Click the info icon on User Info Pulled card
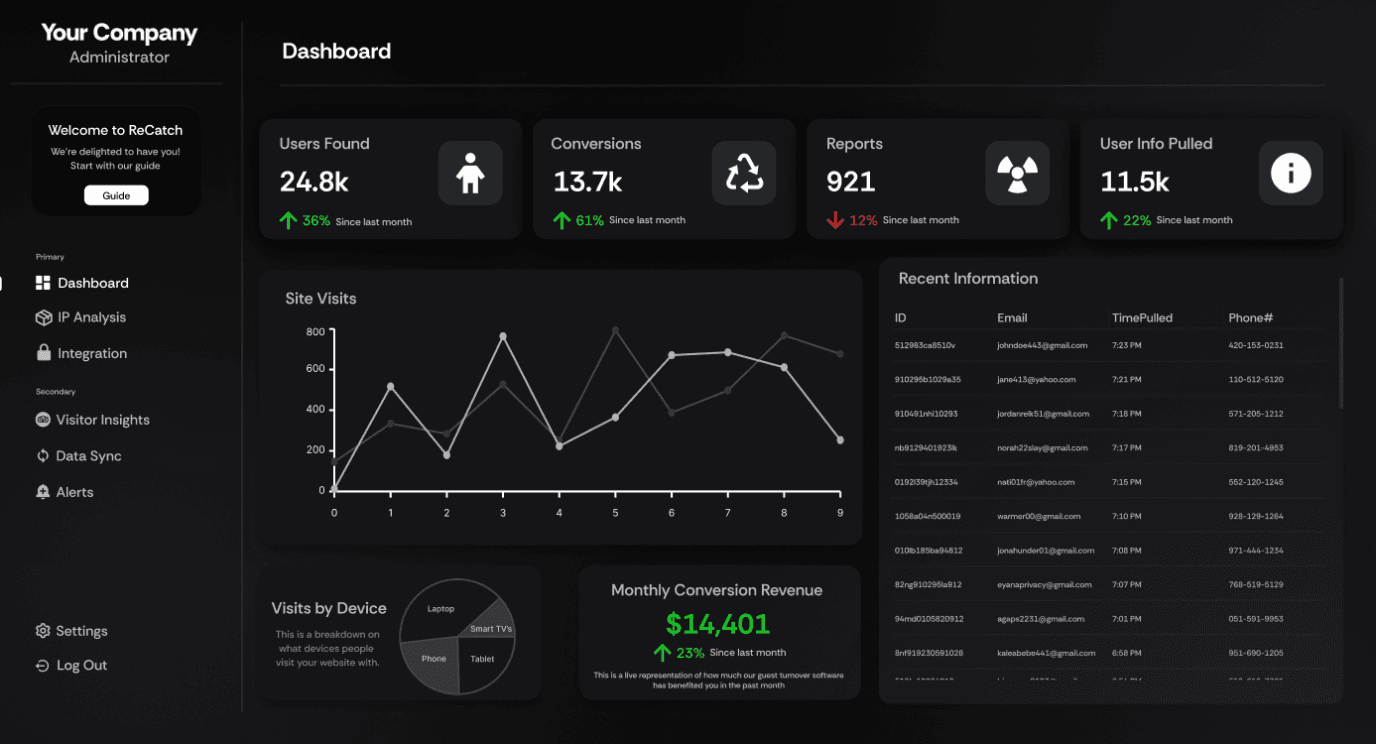1376x744 pixels. [1290, 173]
